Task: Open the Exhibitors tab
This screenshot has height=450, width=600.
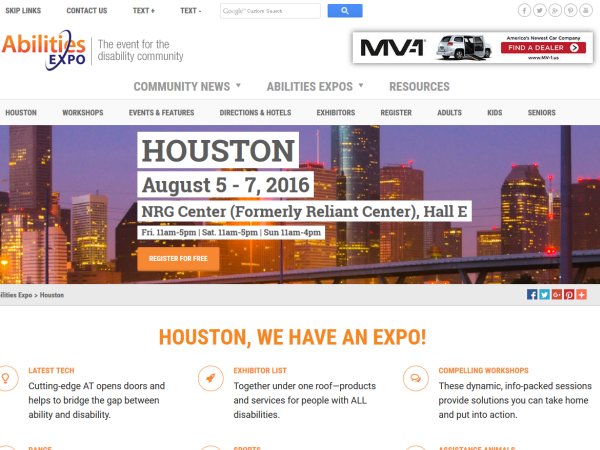Action: coord(336,112)
